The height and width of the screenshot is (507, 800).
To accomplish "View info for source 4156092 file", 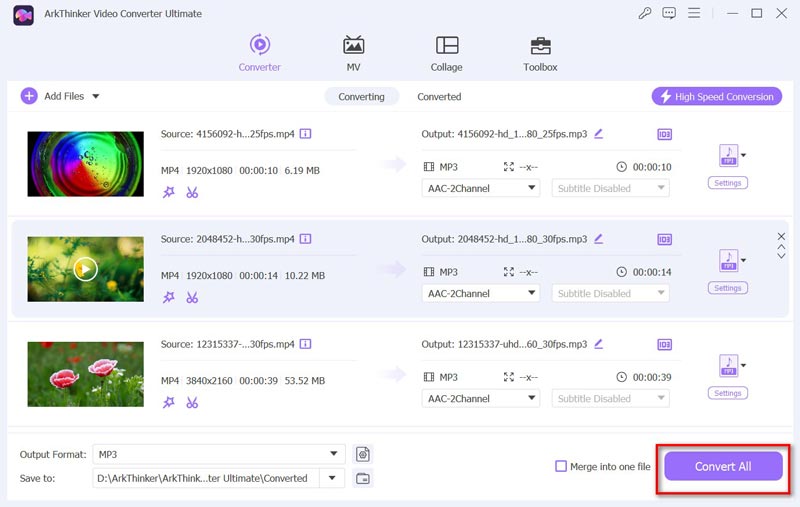I will pos(305,134).
